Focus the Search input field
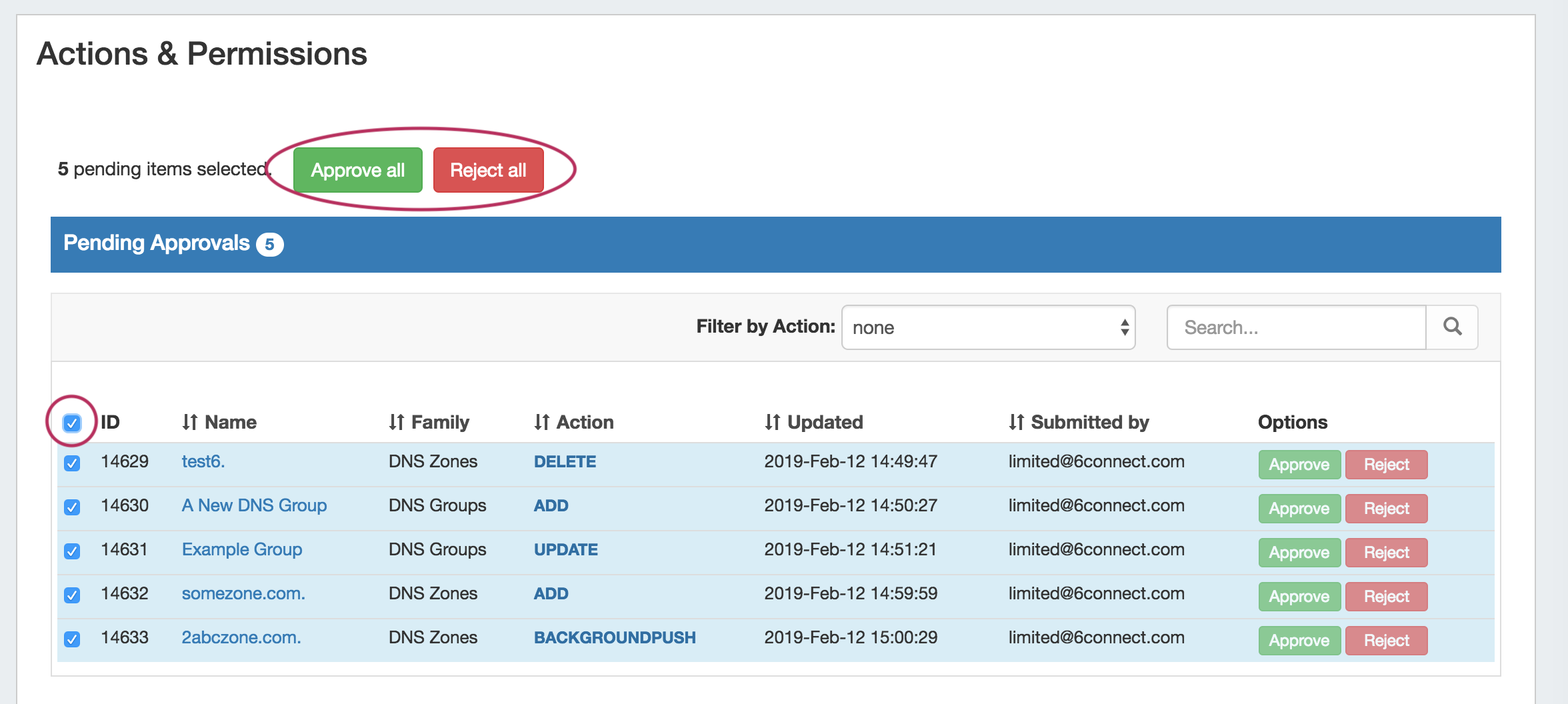1568x704 pixels. tap(1296, 327)
